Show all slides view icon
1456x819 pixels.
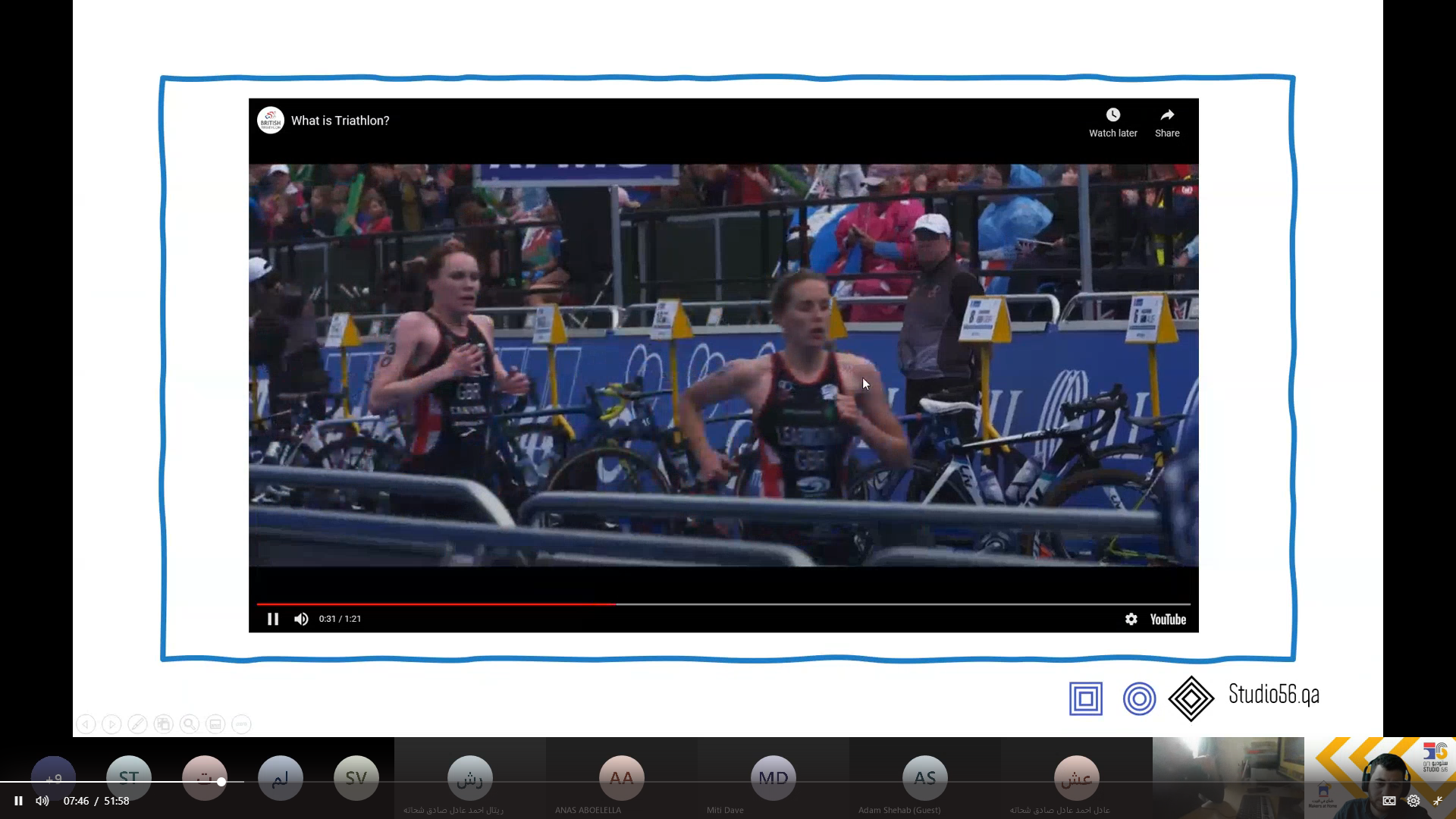[163, 724]
